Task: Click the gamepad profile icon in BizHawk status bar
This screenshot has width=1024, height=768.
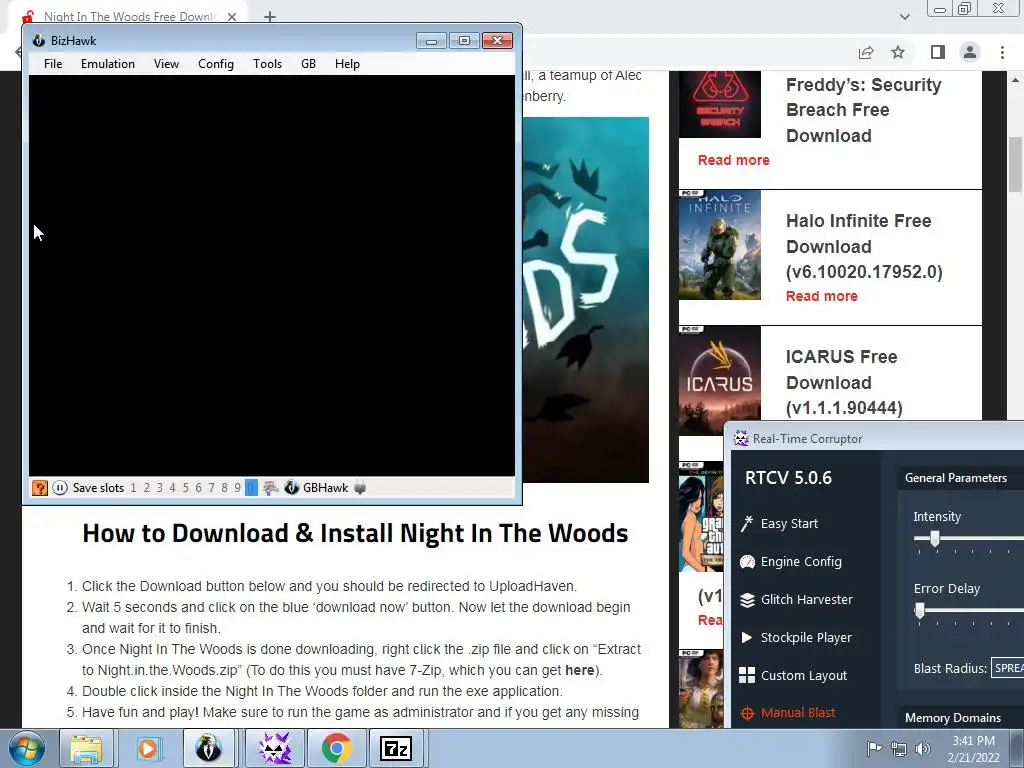Action: [x=270, y=488]
